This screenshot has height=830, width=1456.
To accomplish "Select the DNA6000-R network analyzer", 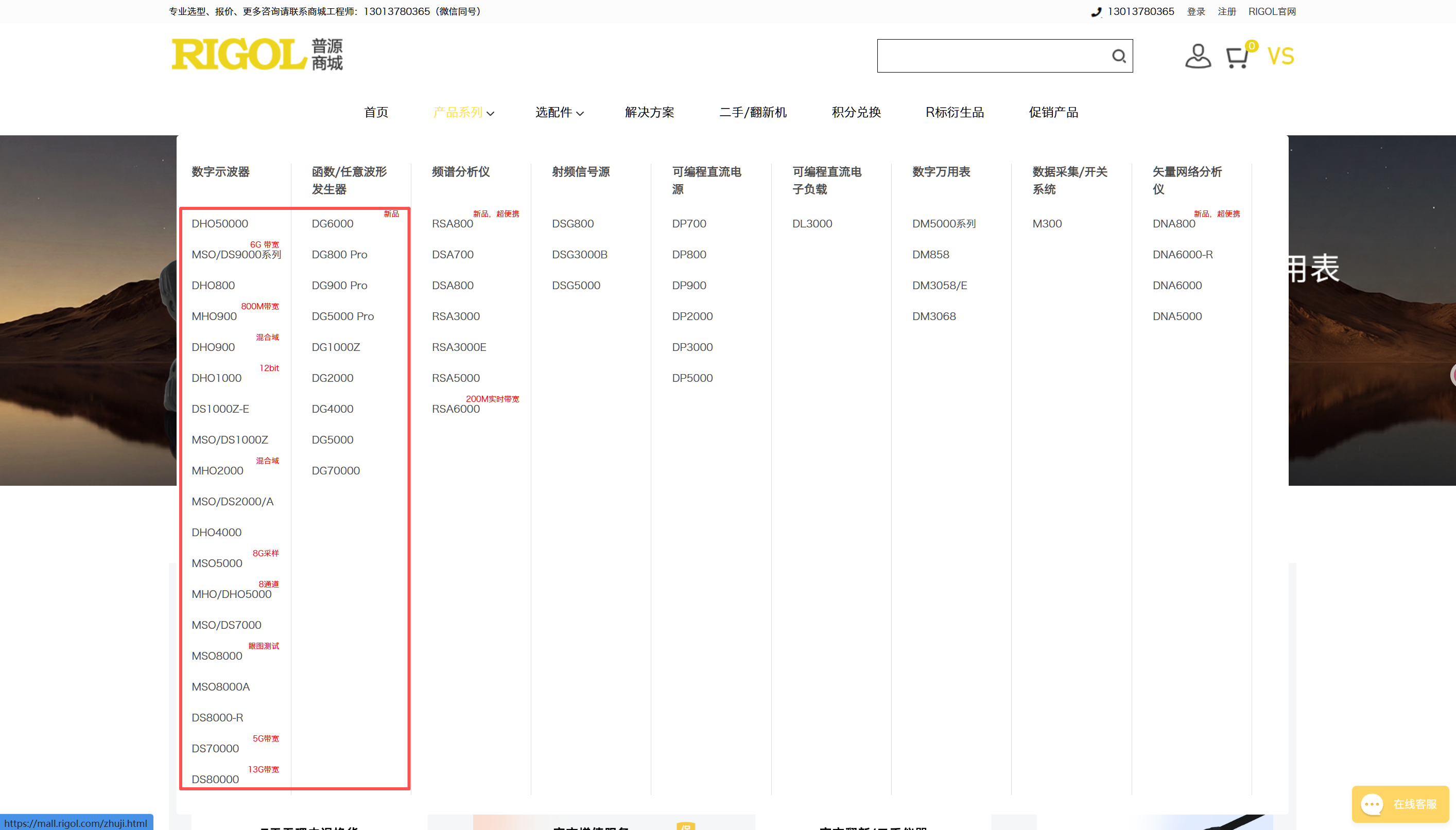I will 1183,254.
